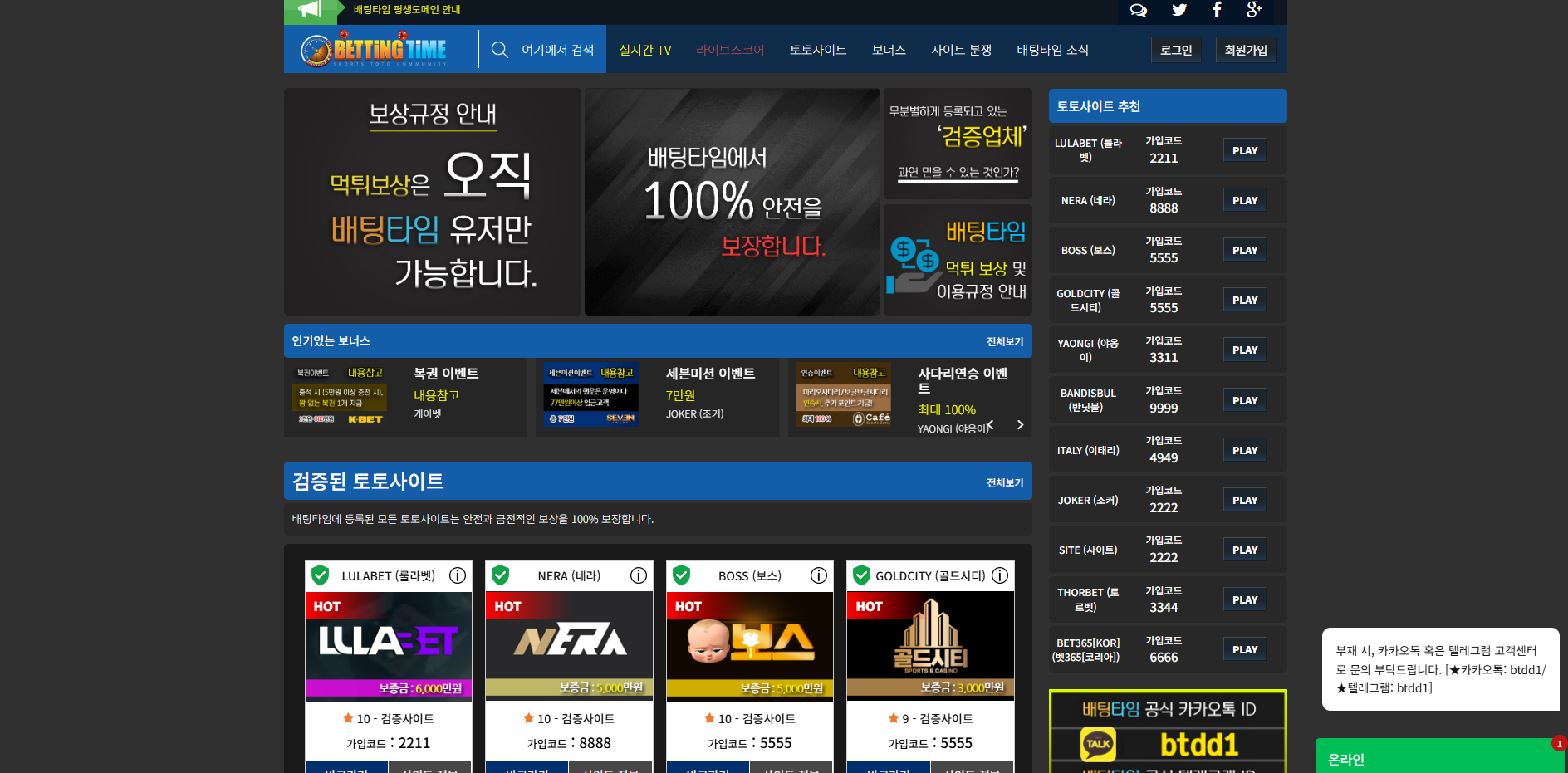Click the search magnifier icon
The height and width of the screenshot is (773, 1568).
pos(499,50)
